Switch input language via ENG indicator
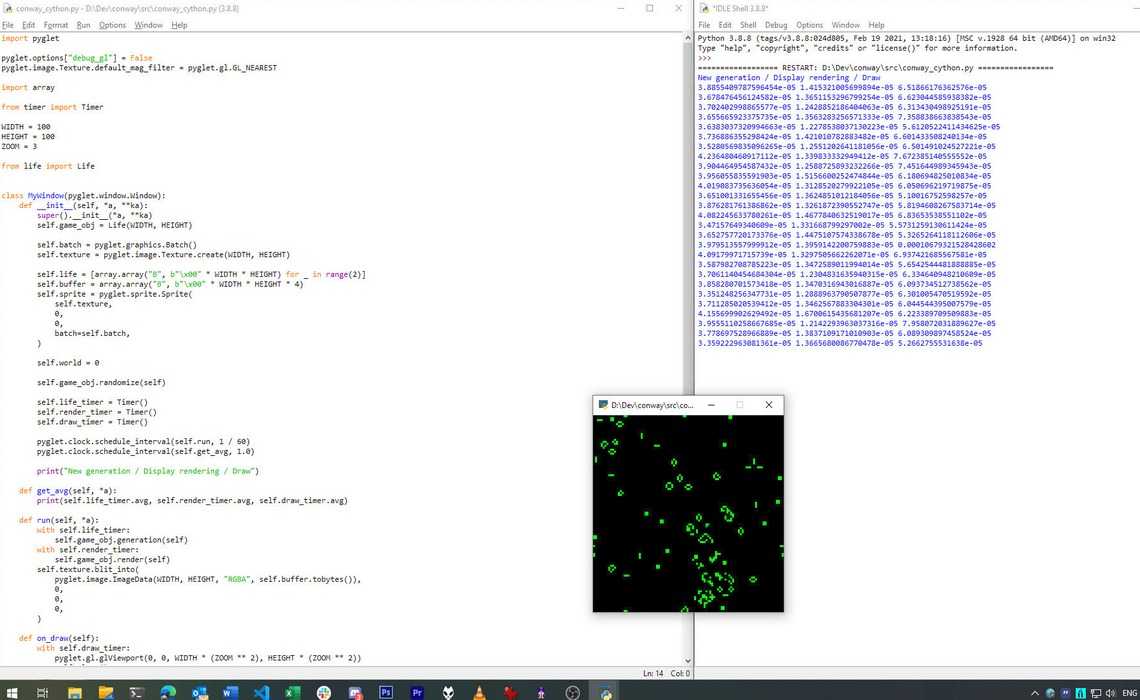Viewport: 1140px width, 700px height. 1129,693
